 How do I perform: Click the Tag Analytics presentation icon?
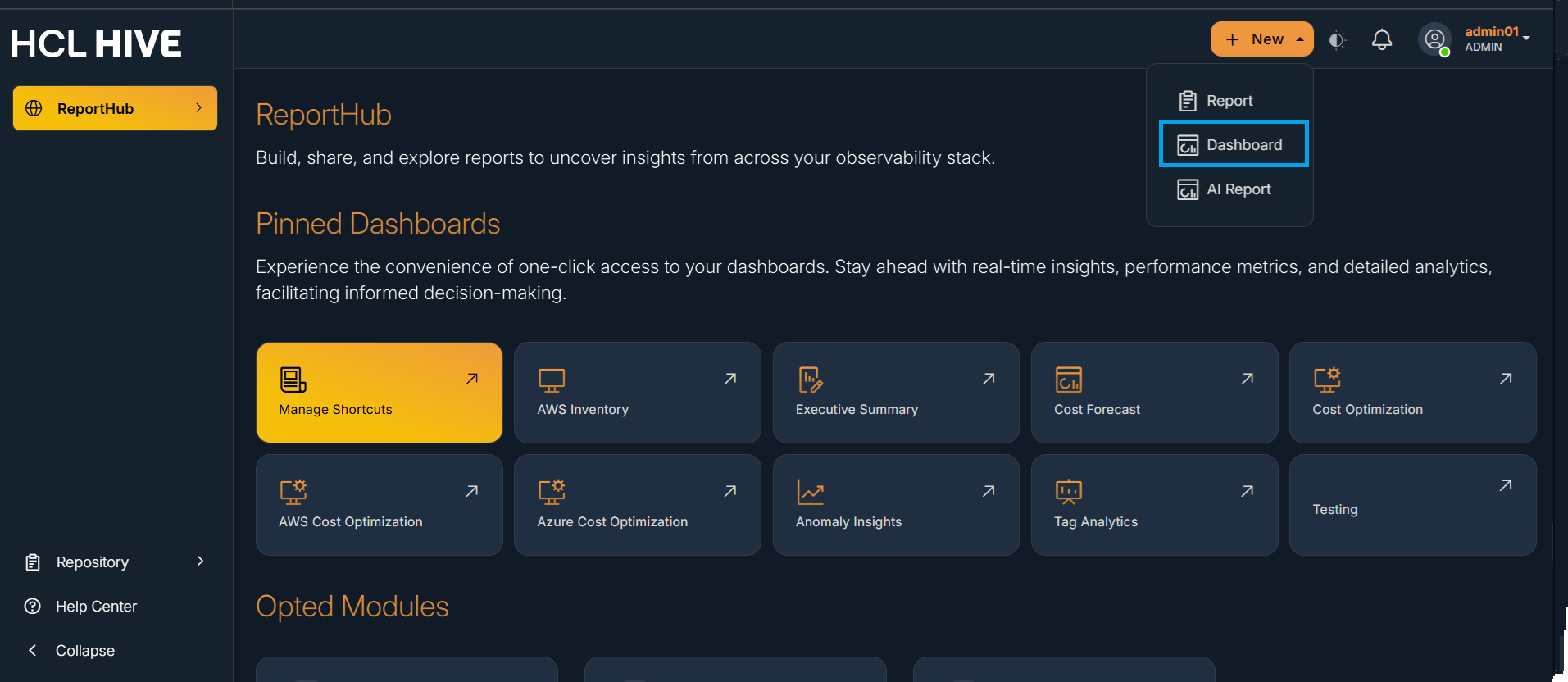point(1068,492)
